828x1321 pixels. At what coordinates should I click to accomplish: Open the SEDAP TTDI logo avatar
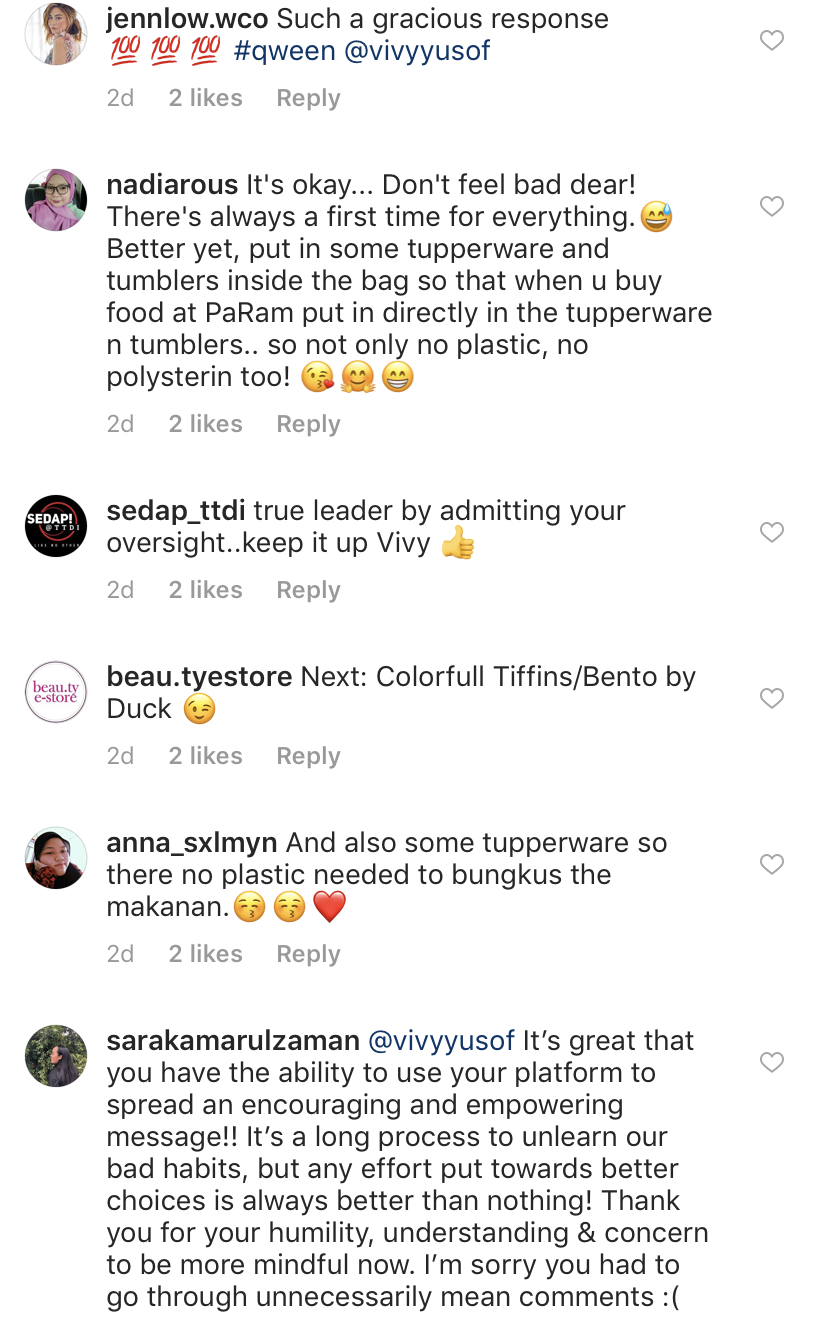tap(56, 526)
